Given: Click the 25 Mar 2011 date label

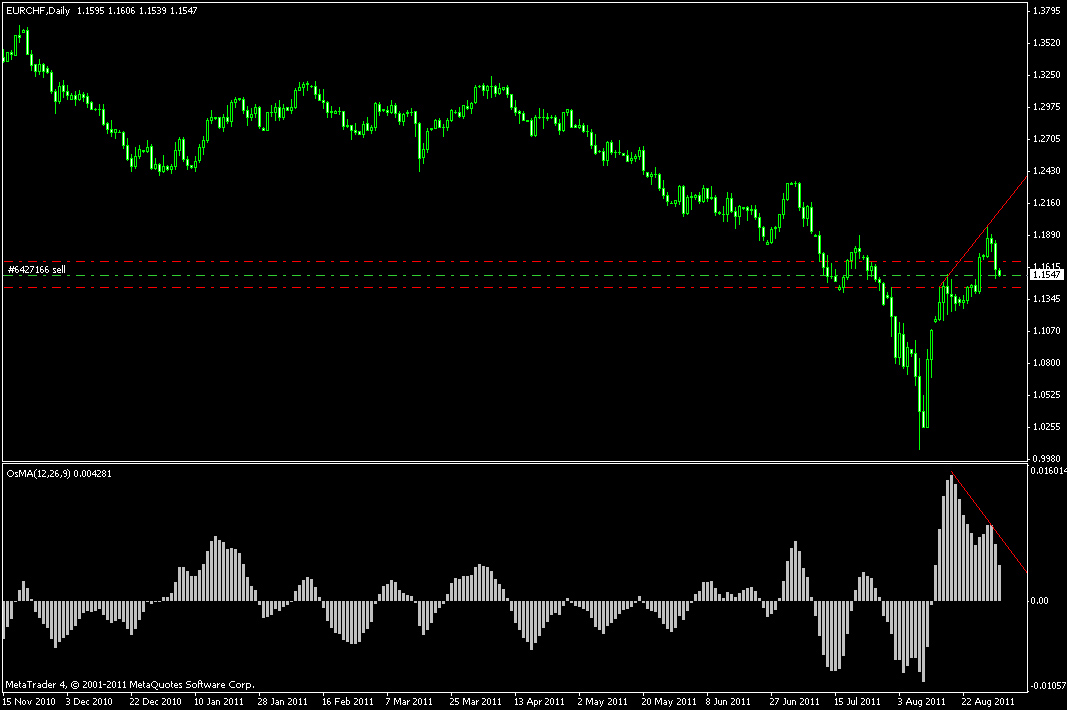Looking at the screenshot, I should click(475, 701).
